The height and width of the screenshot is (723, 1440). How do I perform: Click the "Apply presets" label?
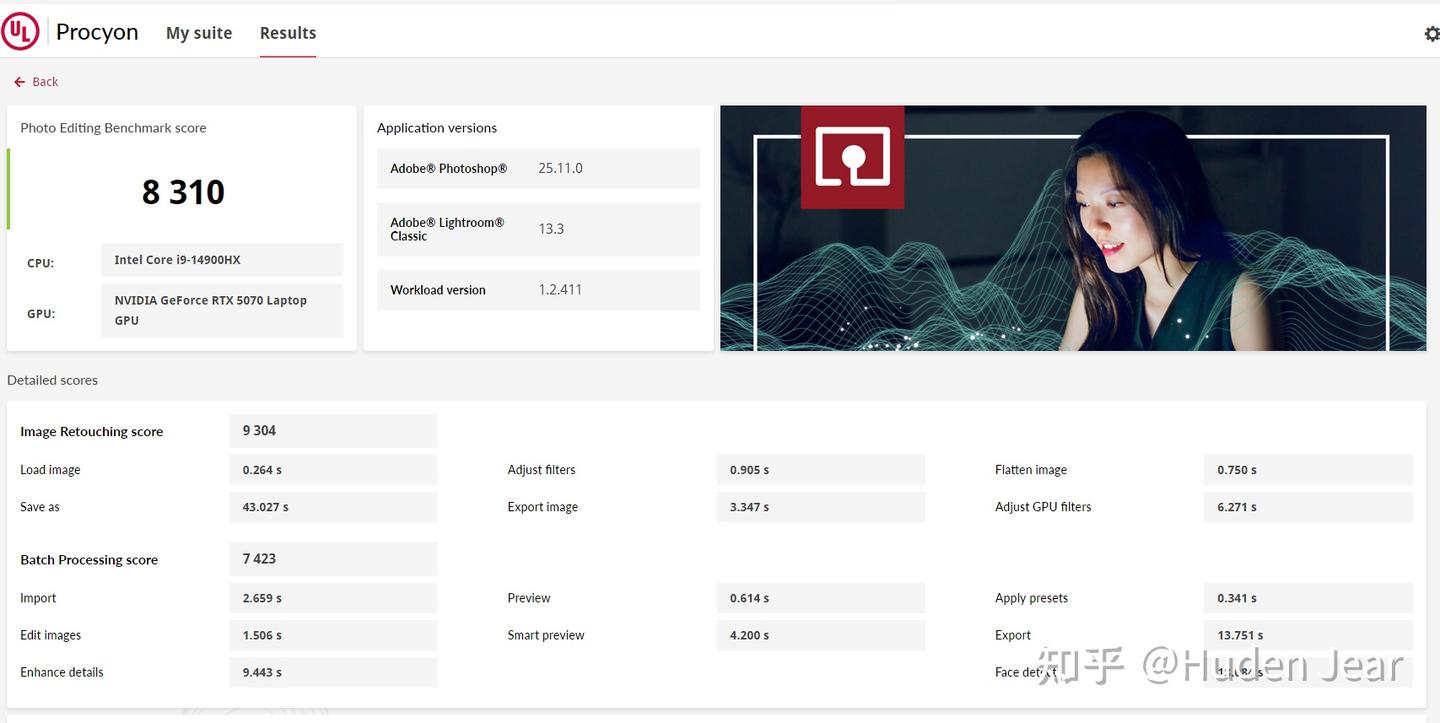[x=1031, y=598]
